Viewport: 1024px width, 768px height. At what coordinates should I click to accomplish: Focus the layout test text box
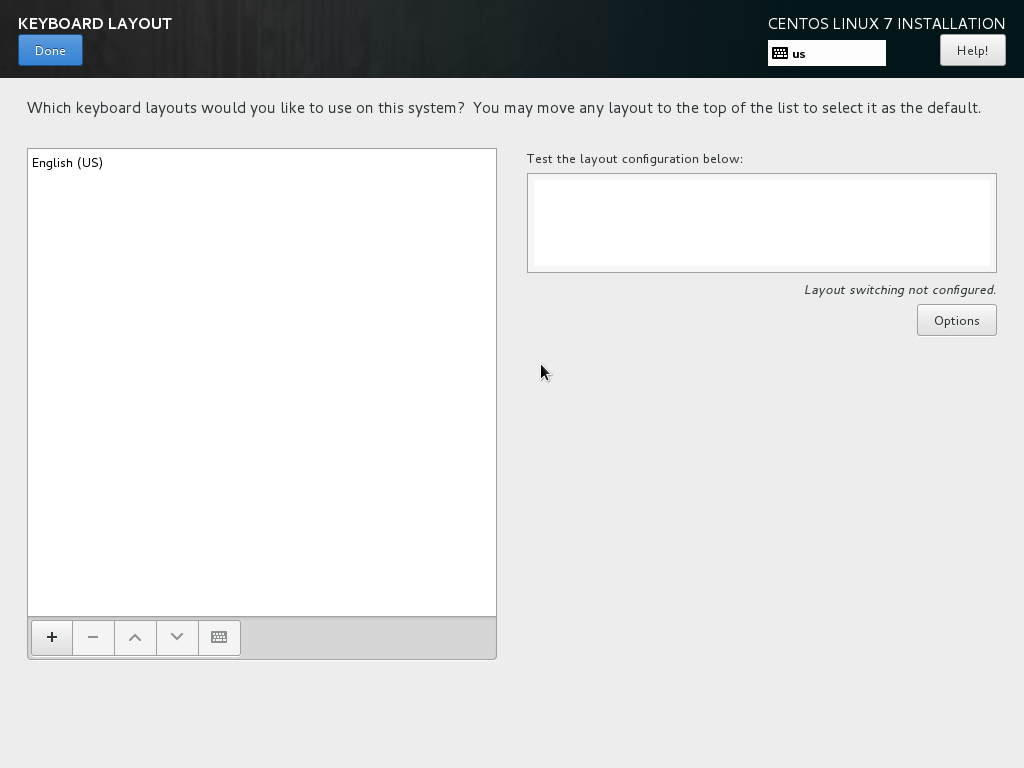[761, 222]
